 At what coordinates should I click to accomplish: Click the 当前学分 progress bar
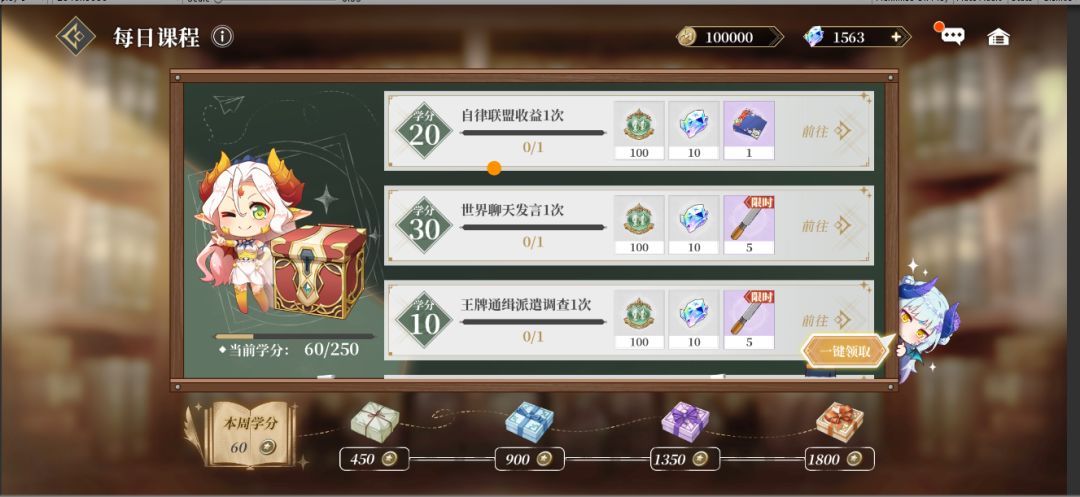[x=294, y=337]
